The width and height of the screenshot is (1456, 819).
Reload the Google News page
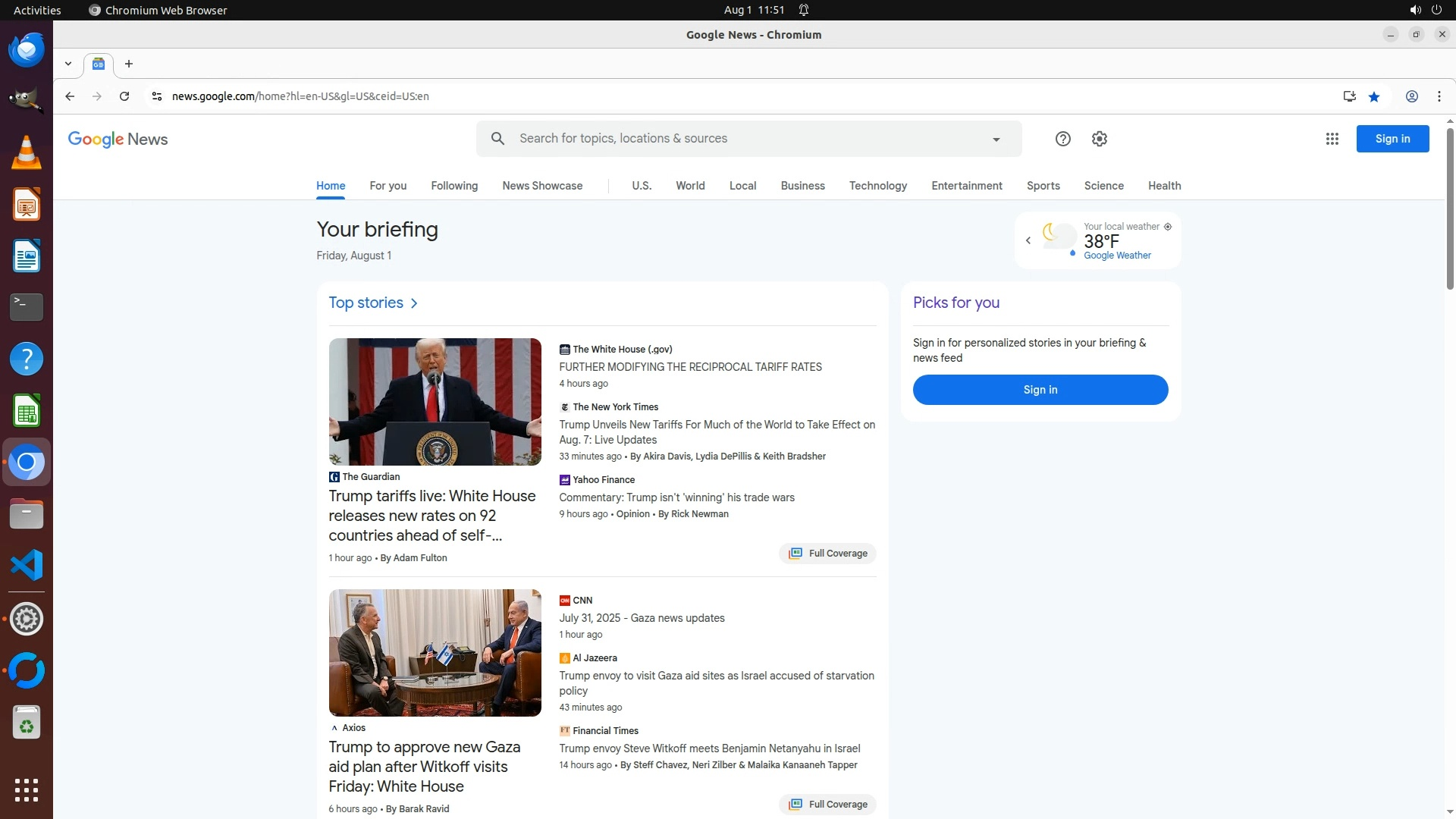(124, 96)
